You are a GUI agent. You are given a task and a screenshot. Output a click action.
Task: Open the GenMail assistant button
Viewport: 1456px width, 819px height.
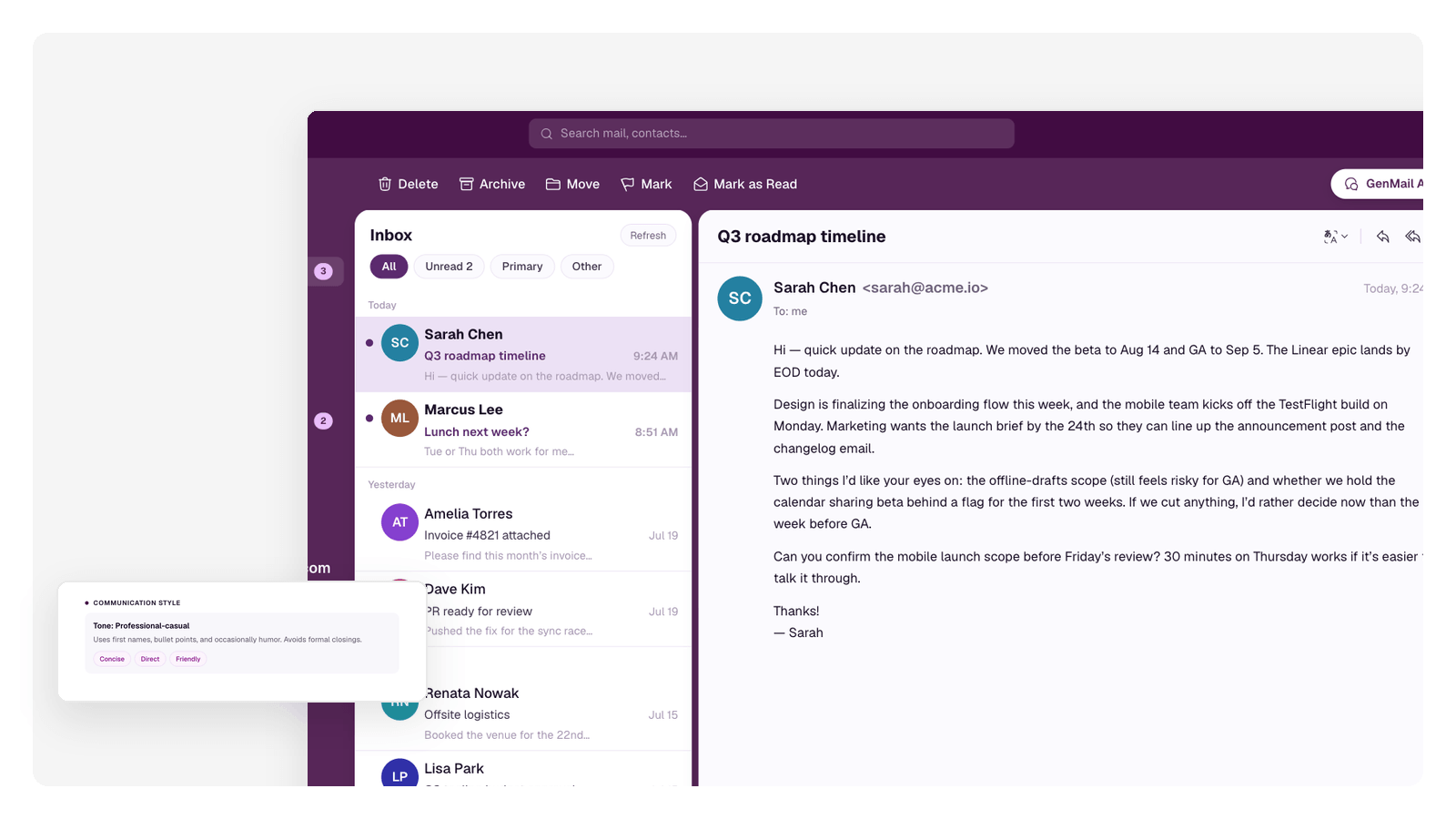[1377, 184]
